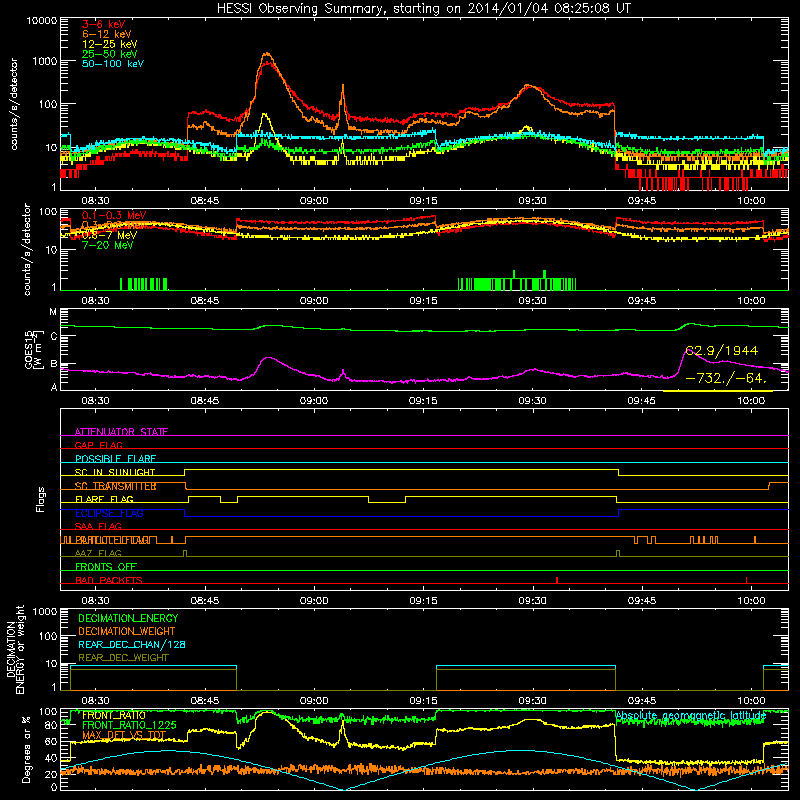Click the HESSI Observing Summary title text
Viewport: 800px width, 800px height.
coord(423,9)
